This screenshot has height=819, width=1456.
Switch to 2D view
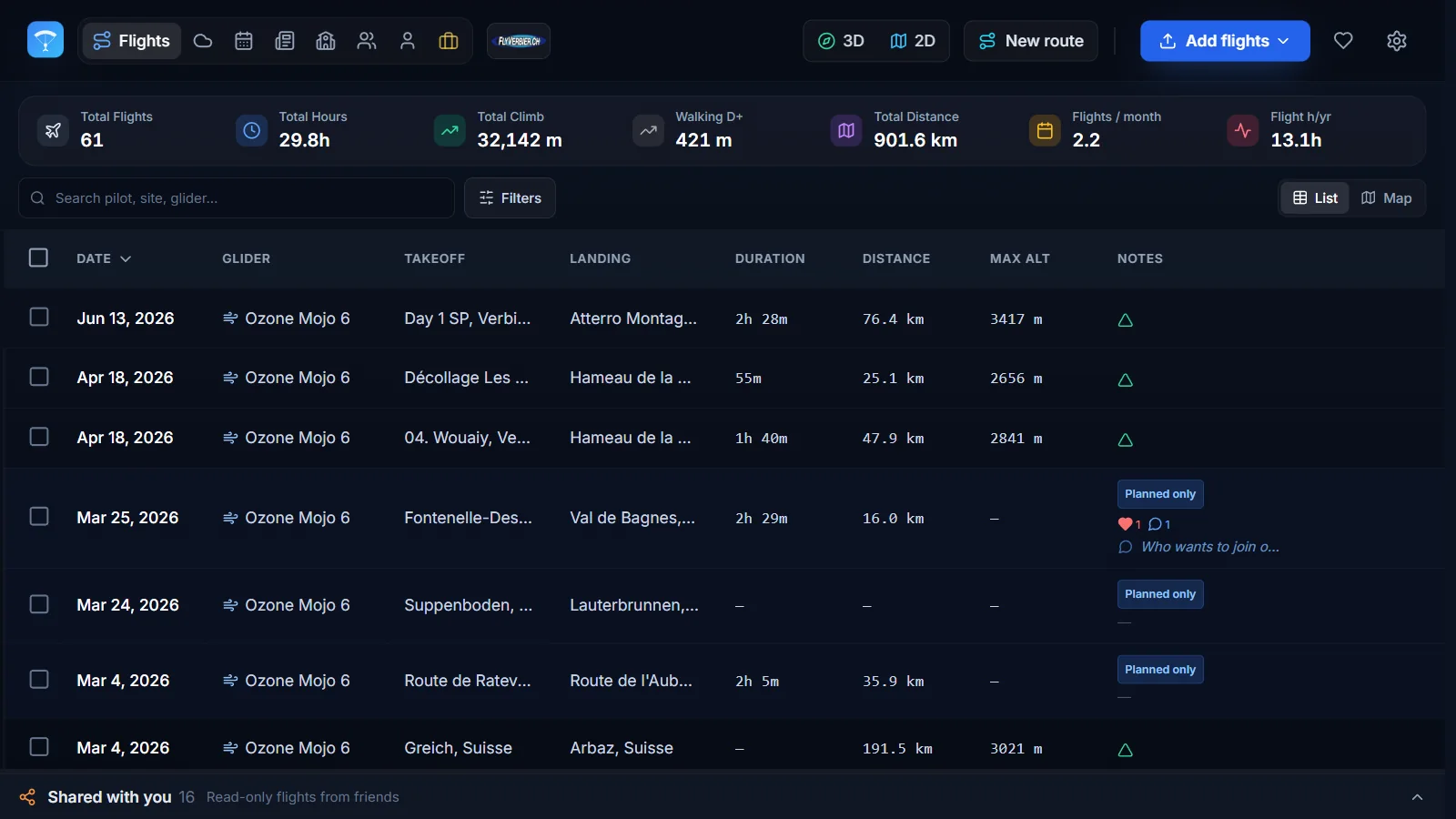coord(913,41)
